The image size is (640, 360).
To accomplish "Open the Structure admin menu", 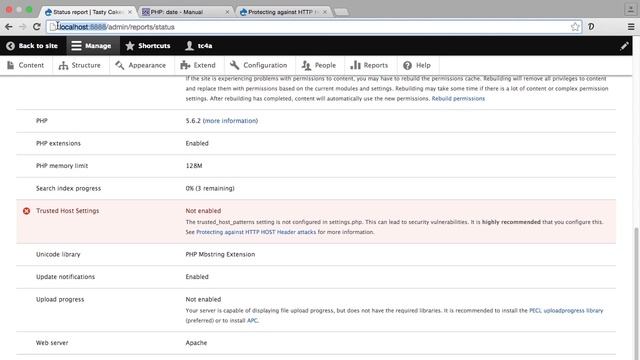I will [x=80, y=65].
